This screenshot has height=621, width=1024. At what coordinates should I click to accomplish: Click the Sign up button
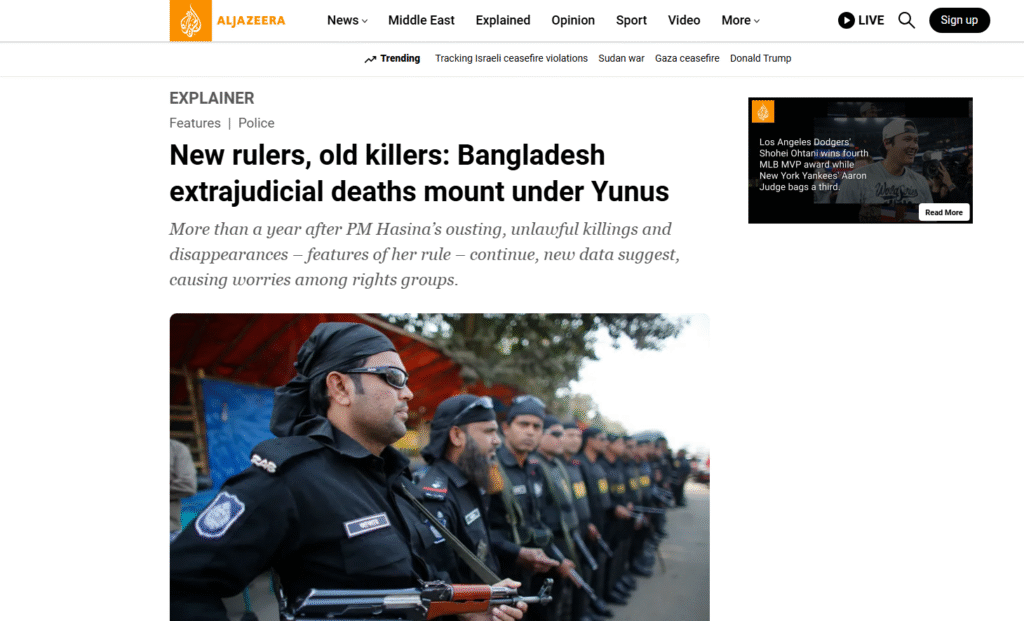(959, 20)
